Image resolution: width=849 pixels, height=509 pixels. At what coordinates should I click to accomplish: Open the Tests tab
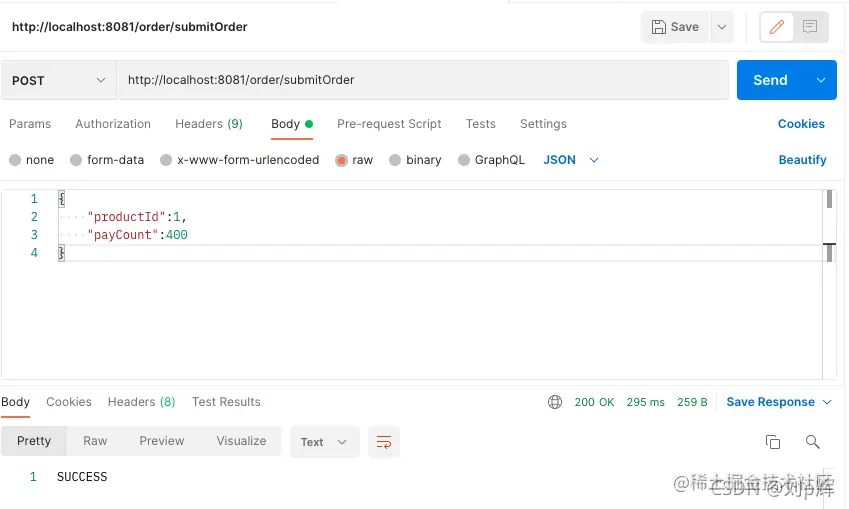pos(480,124)
